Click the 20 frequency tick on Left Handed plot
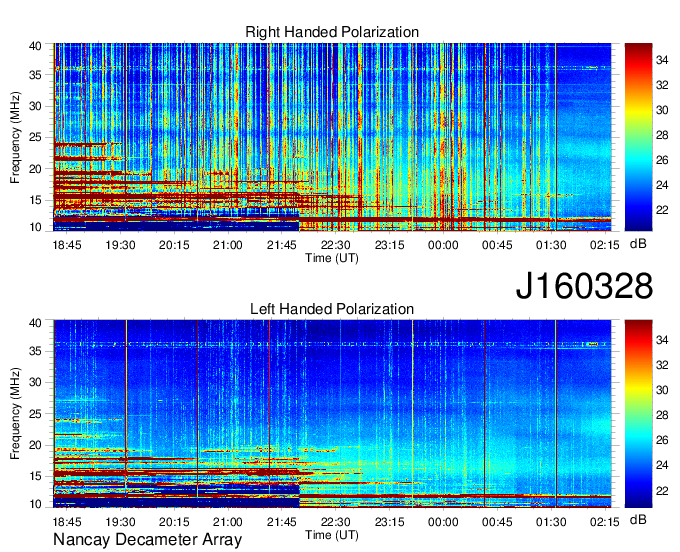Viewport: 680px width, 552px height. 36,445
